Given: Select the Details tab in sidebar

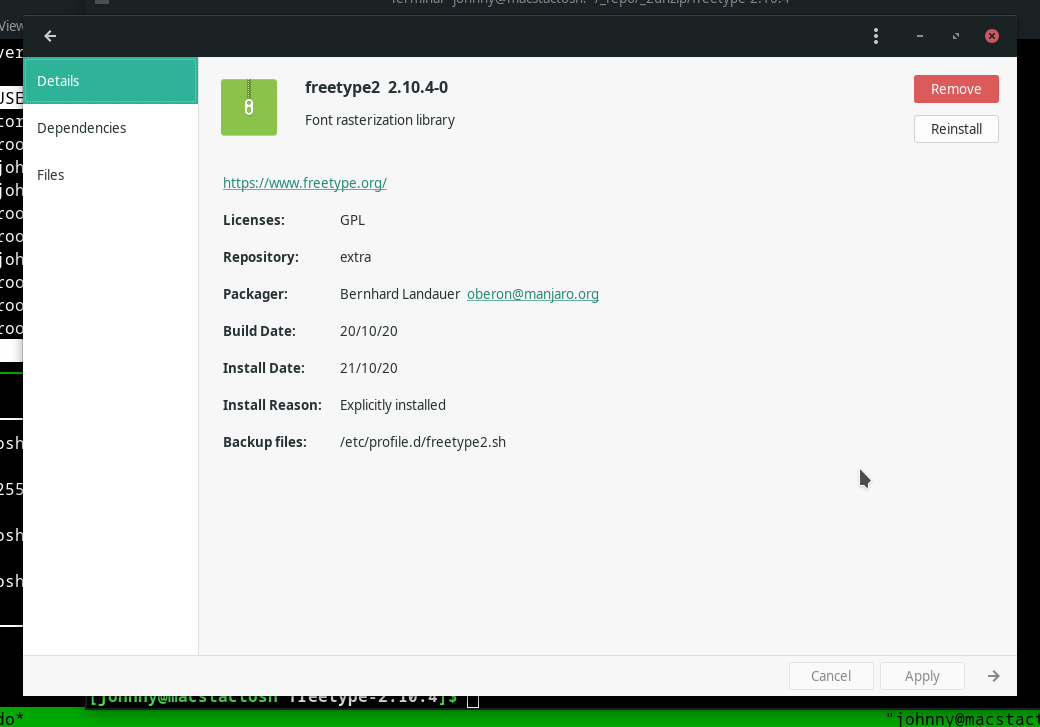Looking at the screenshot, I should point(110,81).
